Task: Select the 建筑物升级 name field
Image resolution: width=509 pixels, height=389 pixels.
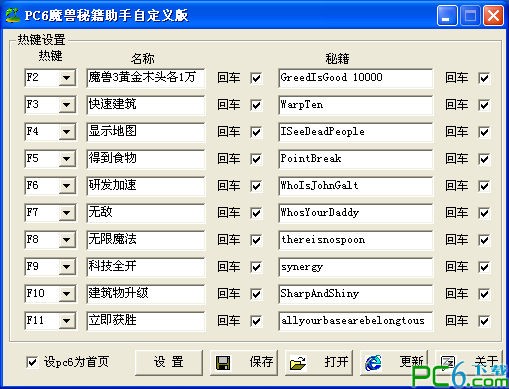Action: point(146,294)
